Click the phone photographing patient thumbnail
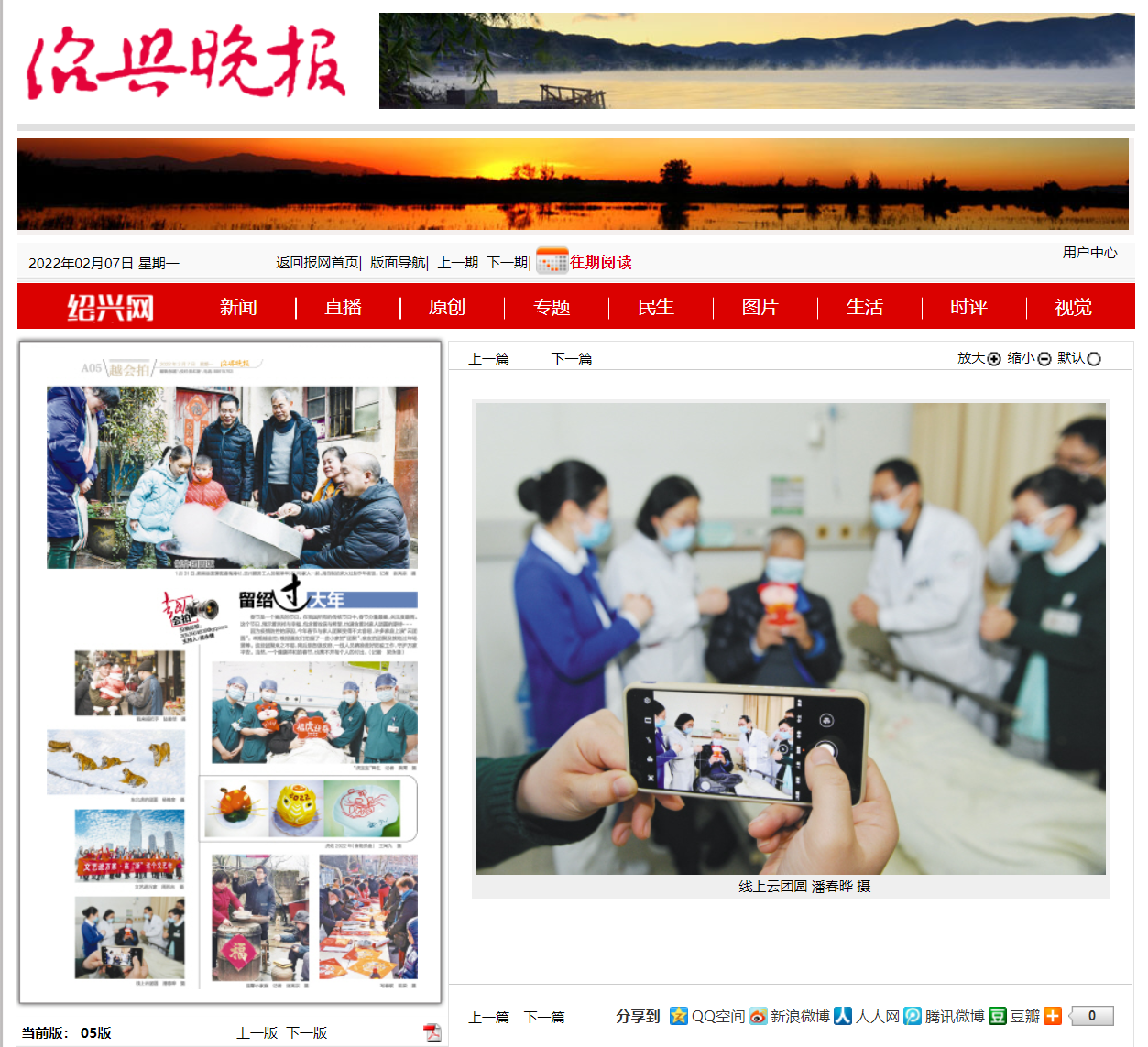This screenshot has height=1047, width=1148. 129,938
